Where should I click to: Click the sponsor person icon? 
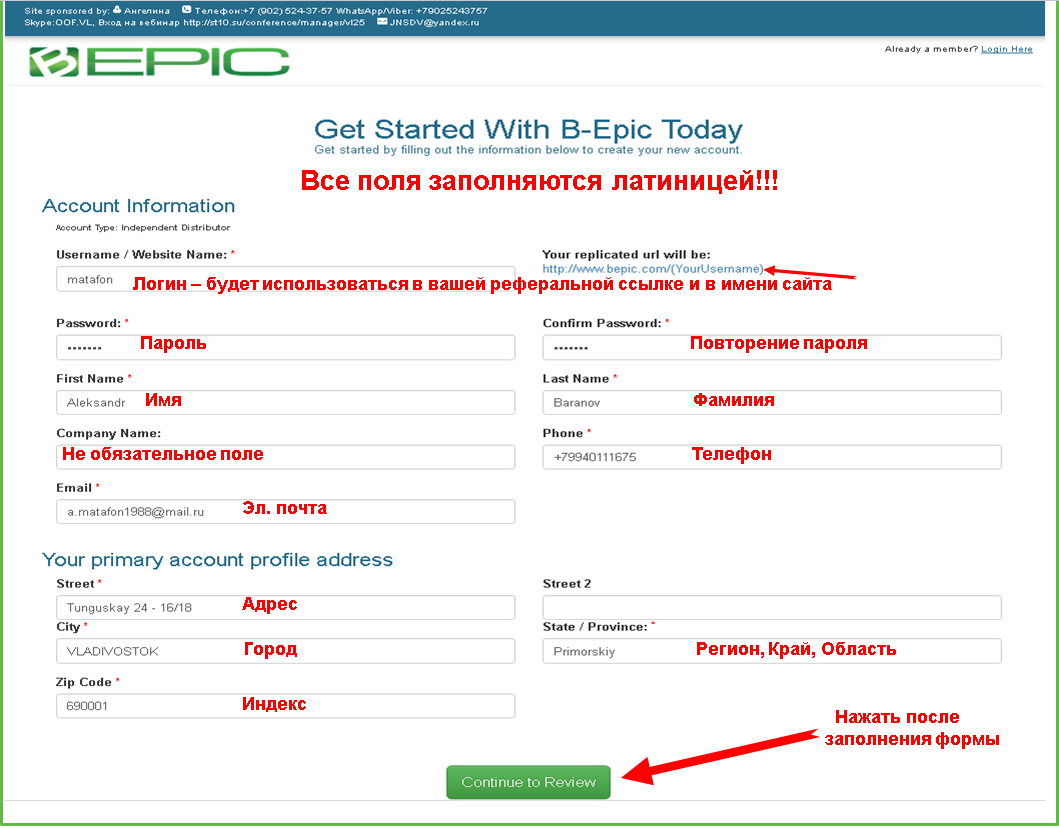(117, 9)
